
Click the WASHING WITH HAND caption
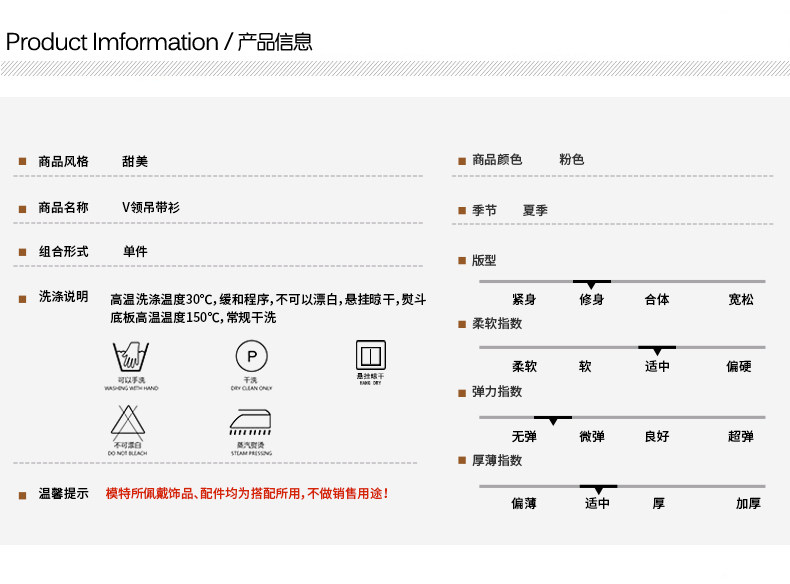coord(131,388)
